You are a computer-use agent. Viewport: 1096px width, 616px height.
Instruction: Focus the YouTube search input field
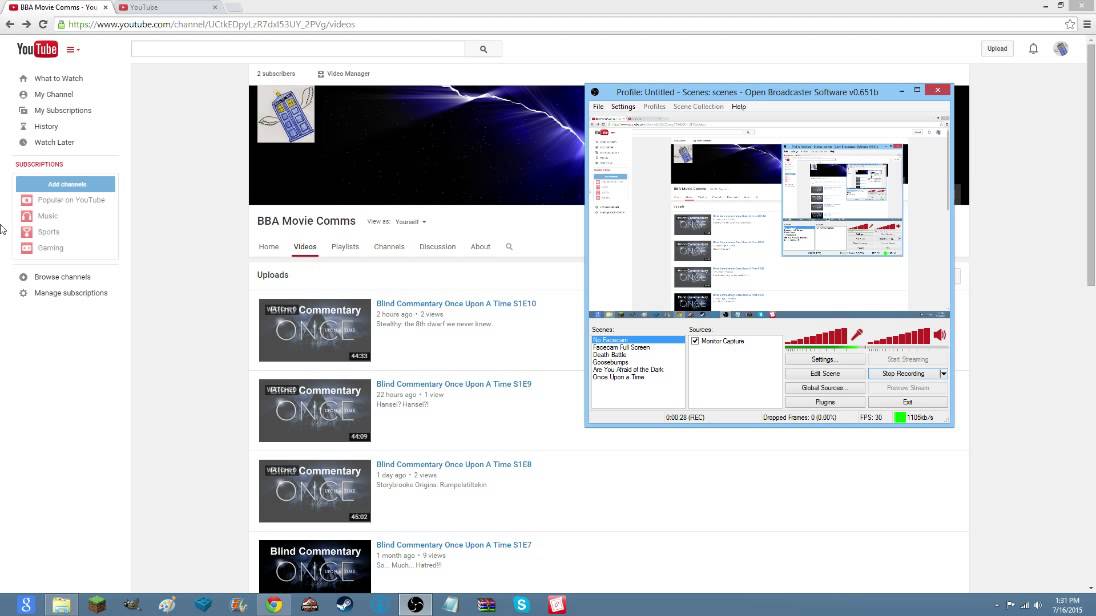pyautogui.click(x=298, y=49)
